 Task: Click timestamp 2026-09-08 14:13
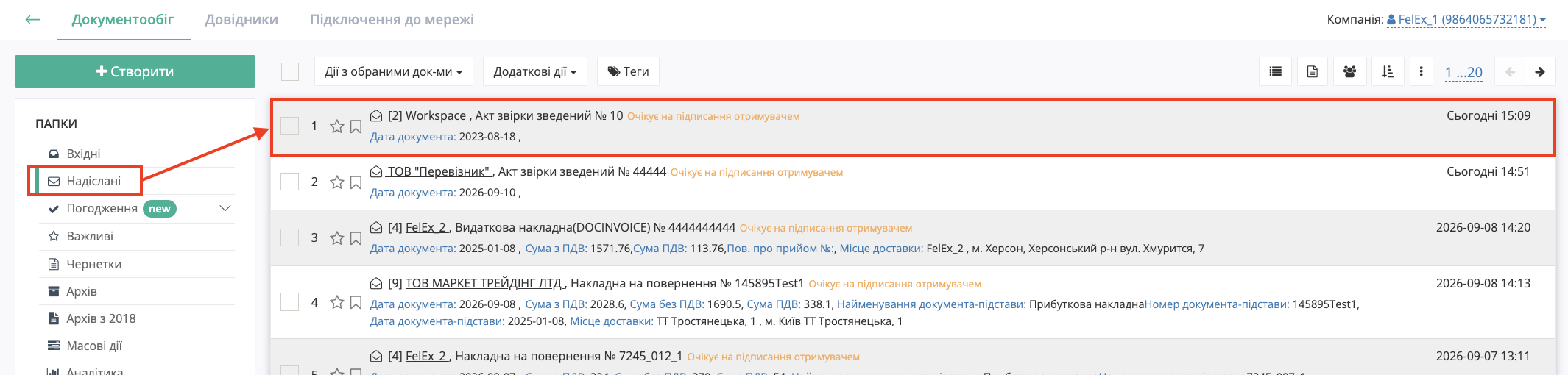click(1483, 283)
